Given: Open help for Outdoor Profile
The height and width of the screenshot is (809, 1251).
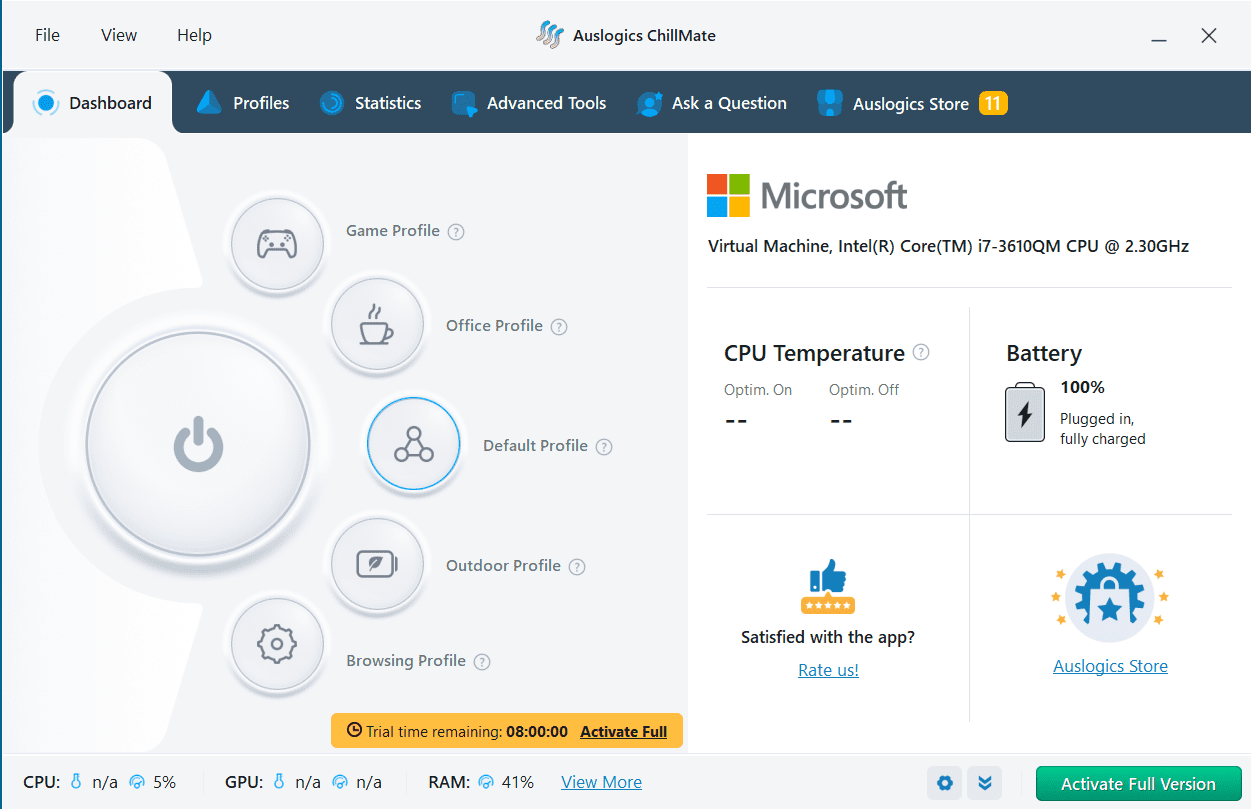Looking at the screenshot, I should click(x=577, y=567).
